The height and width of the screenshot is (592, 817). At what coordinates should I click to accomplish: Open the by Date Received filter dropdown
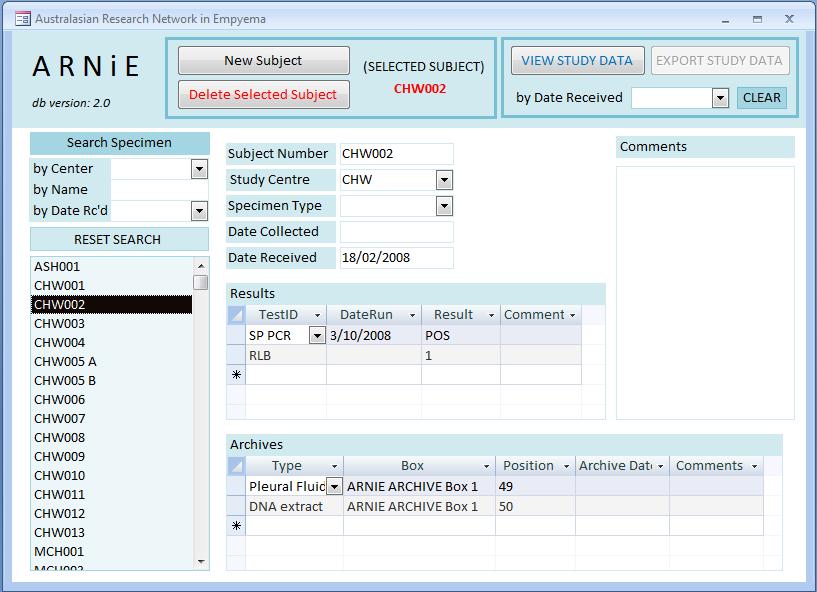coord(720,98)
